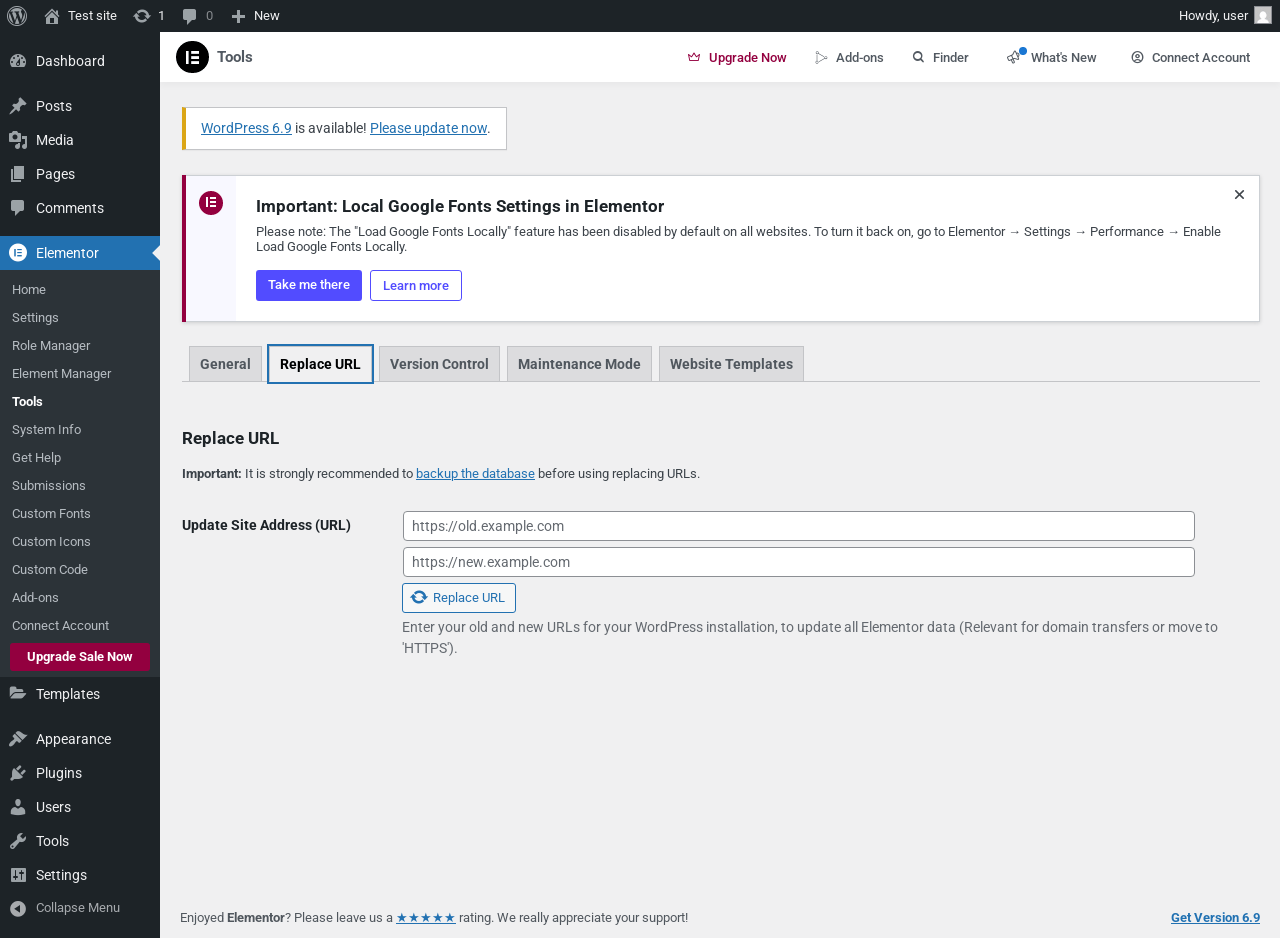
Task: Open the updates indicator icon
Action: [x=142, y=16]
